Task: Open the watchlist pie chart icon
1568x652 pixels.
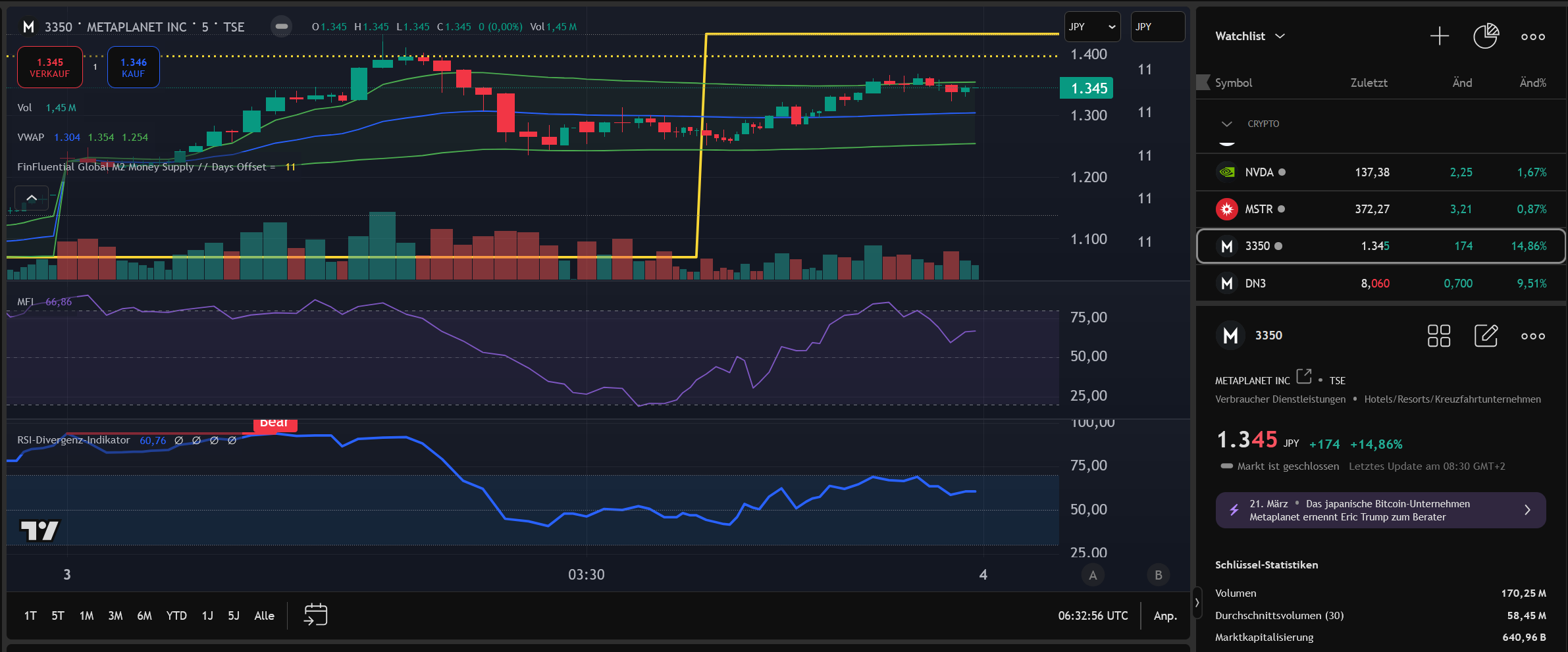Action: (1486, 36)
